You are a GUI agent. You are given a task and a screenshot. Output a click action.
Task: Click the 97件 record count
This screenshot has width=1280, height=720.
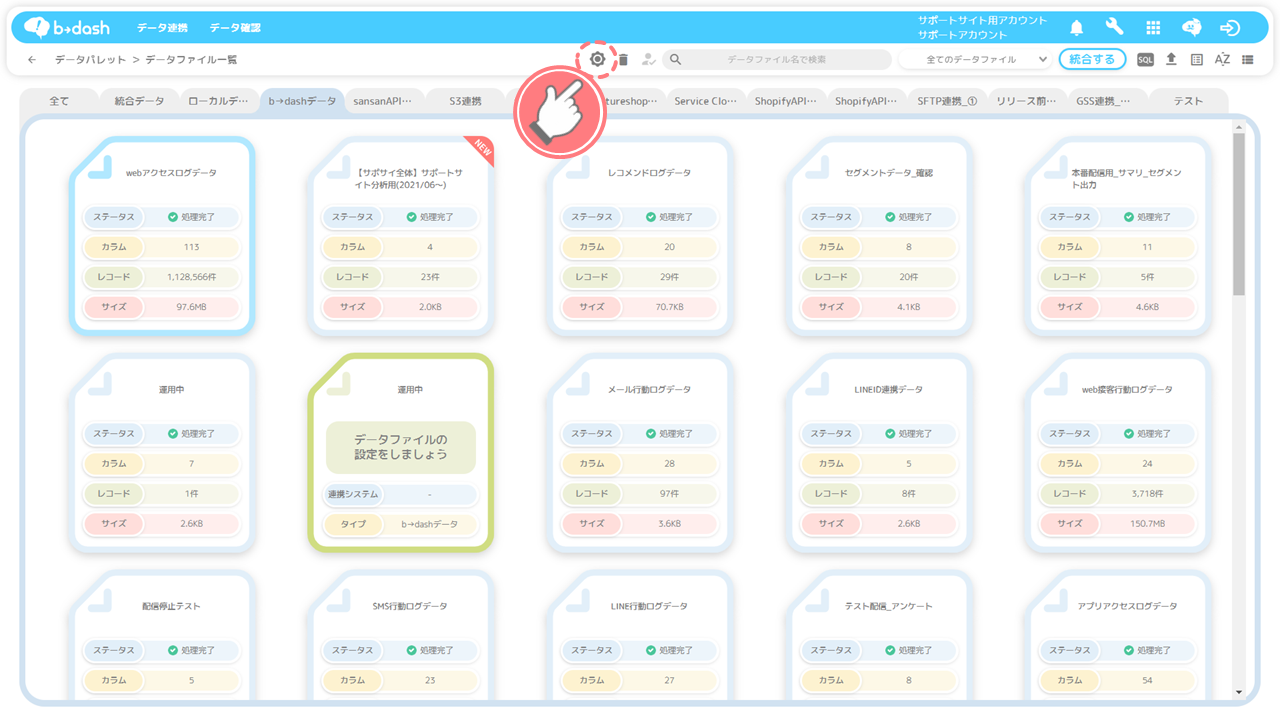coord(669,494)
